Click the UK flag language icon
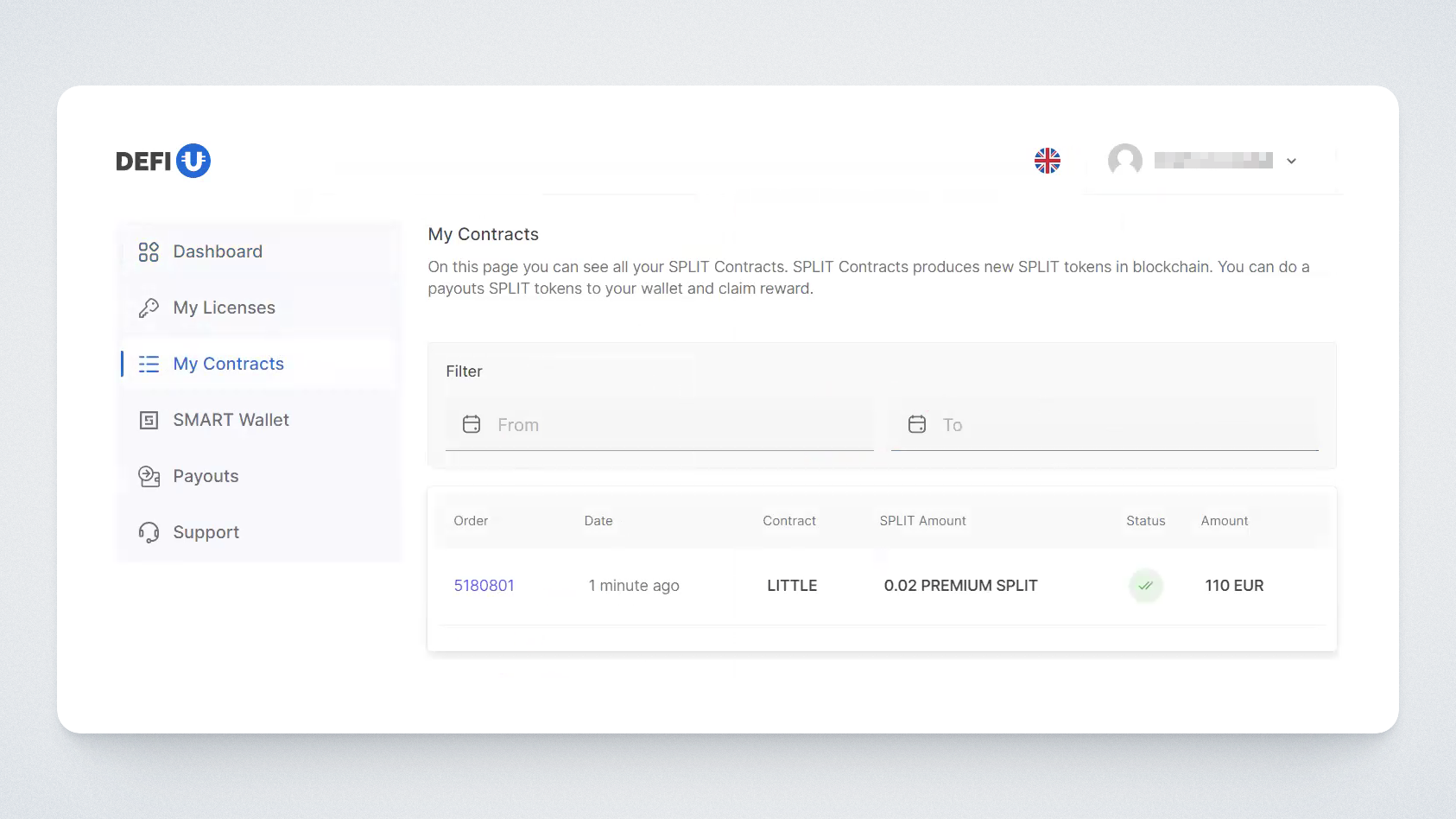The image size is (1456, 819). [x=1047, y=161]
